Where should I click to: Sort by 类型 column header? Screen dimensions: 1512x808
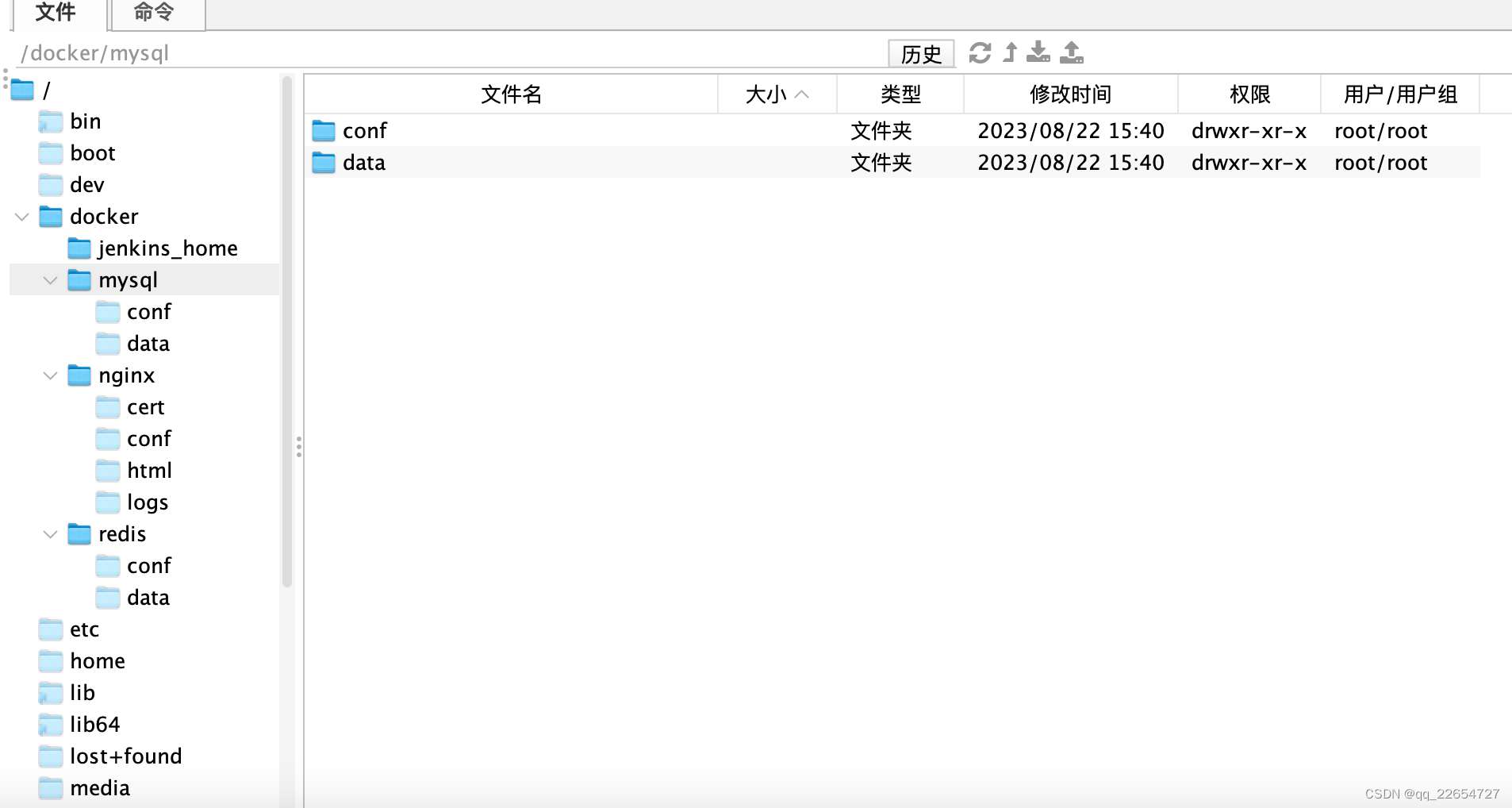click(900, 94)
